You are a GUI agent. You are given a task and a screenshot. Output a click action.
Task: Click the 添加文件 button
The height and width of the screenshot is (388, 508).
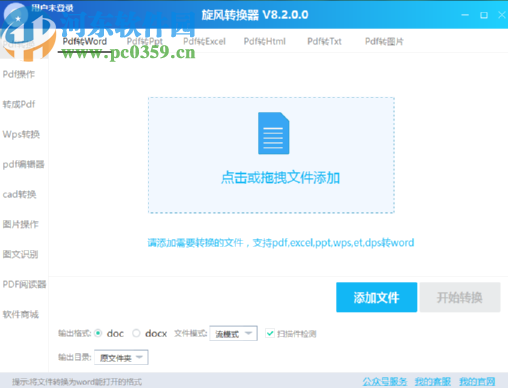pos(376,297)
